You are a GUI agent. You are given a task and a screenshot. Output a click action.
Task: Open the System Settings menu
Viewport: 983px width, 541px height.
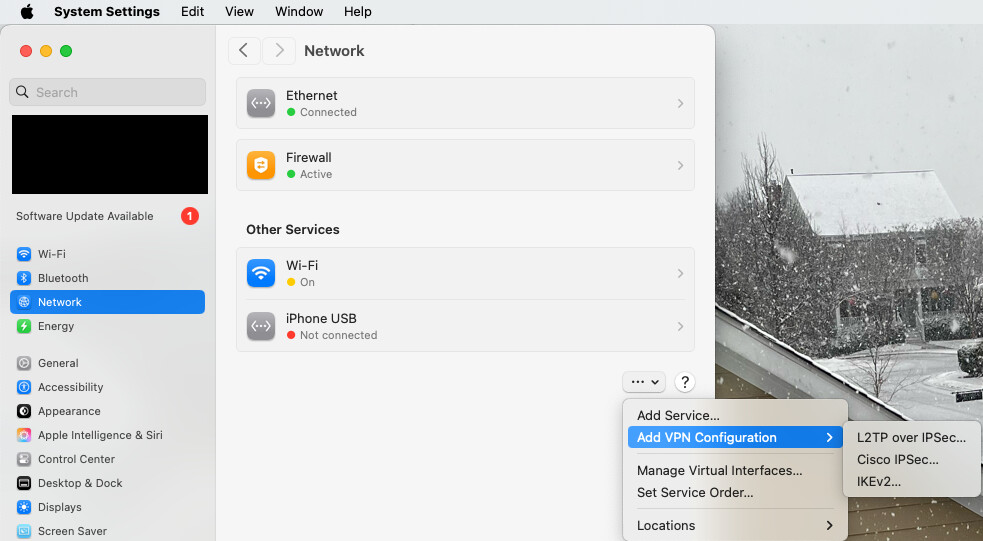[x=107, y=12]
